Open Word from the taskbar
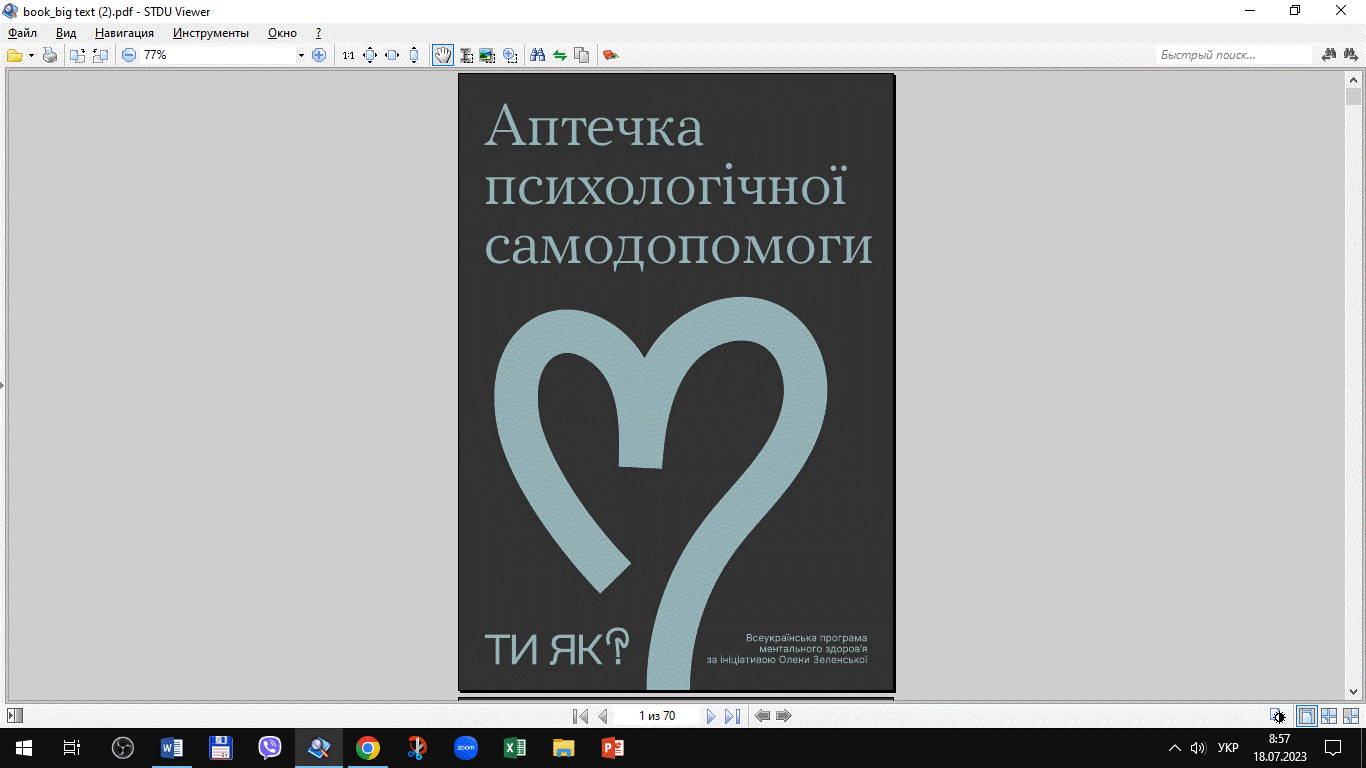Image resolution: width=1366 pixels, height=768 pixels. pos(172,747)
